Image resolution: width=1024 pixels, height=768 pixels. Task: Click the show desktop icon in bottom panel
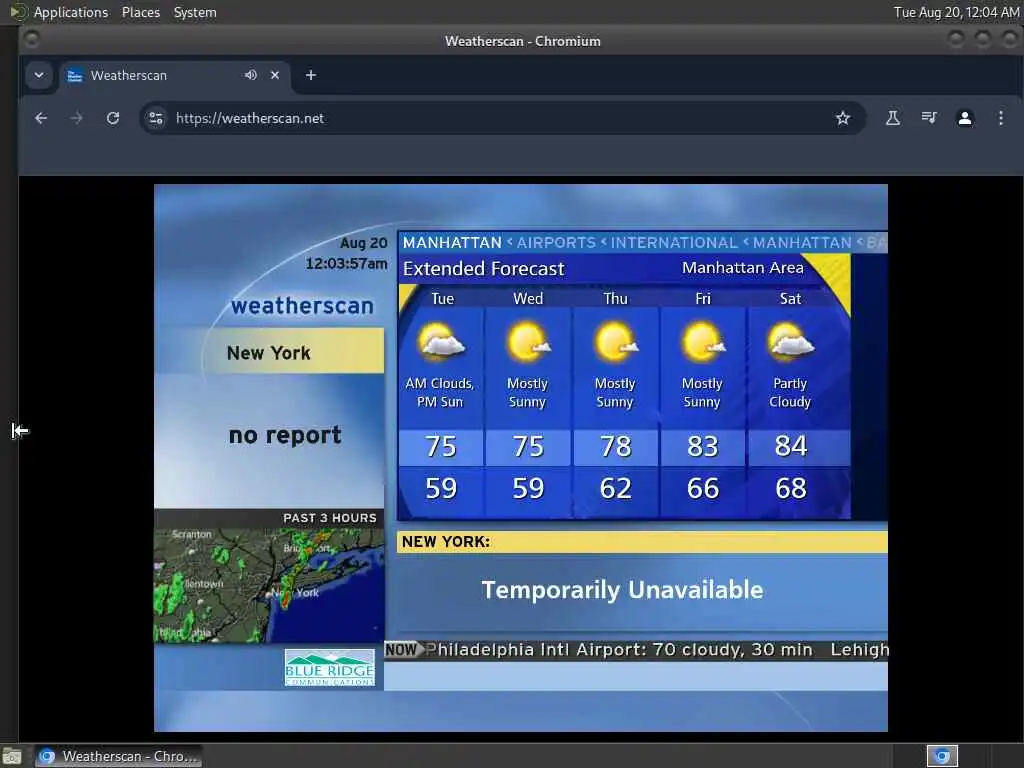[12, 756]
